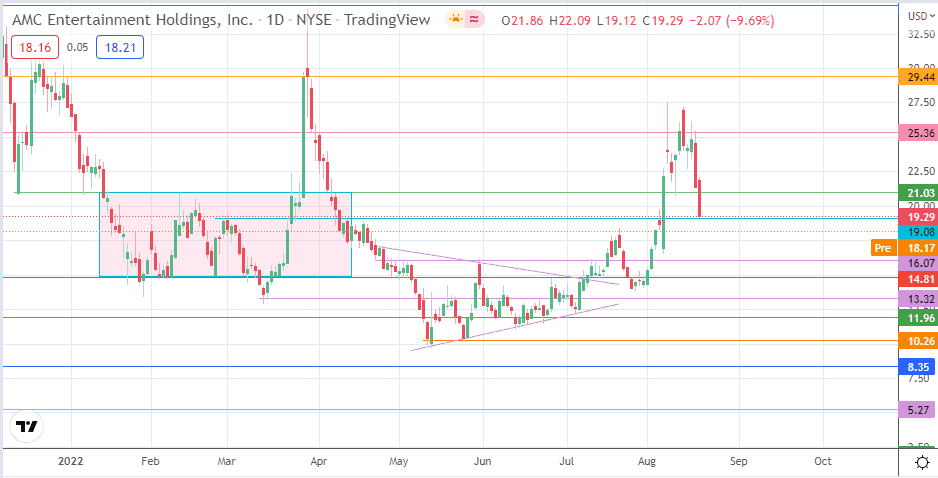Click the pre-market sun session icon
Screen dimensions: 938x478
tap(456, 20)
